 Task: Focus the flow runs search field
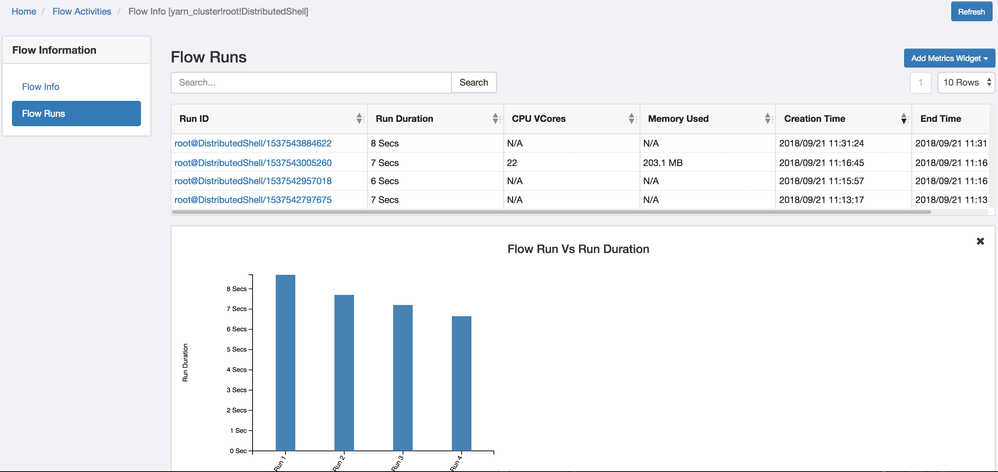click(x=311, y=83)
